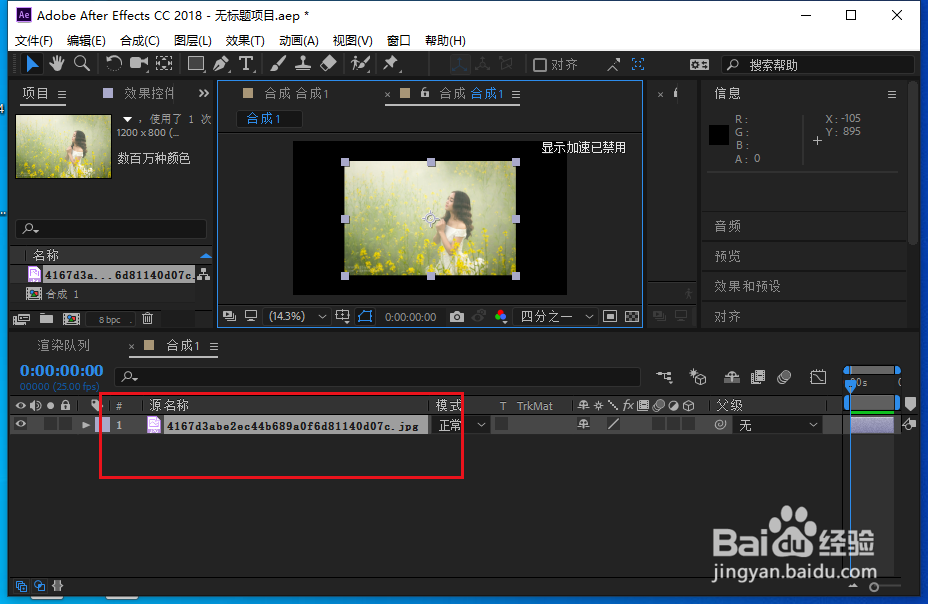Select the Zoom tool
Screen dimensions: 928x604
[80, 63]
